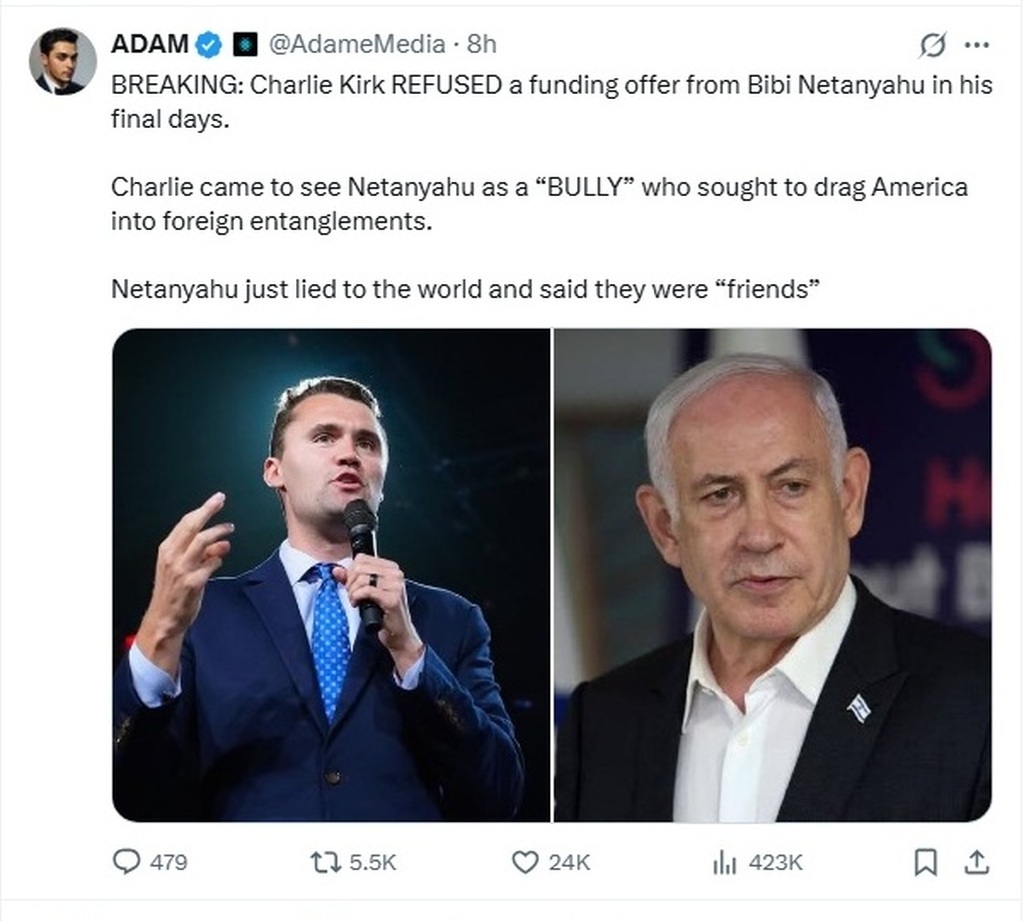Click the Grok explain icon
Image resolution: width=1024 pixels, height=921 pixels.
pos(932,45)
